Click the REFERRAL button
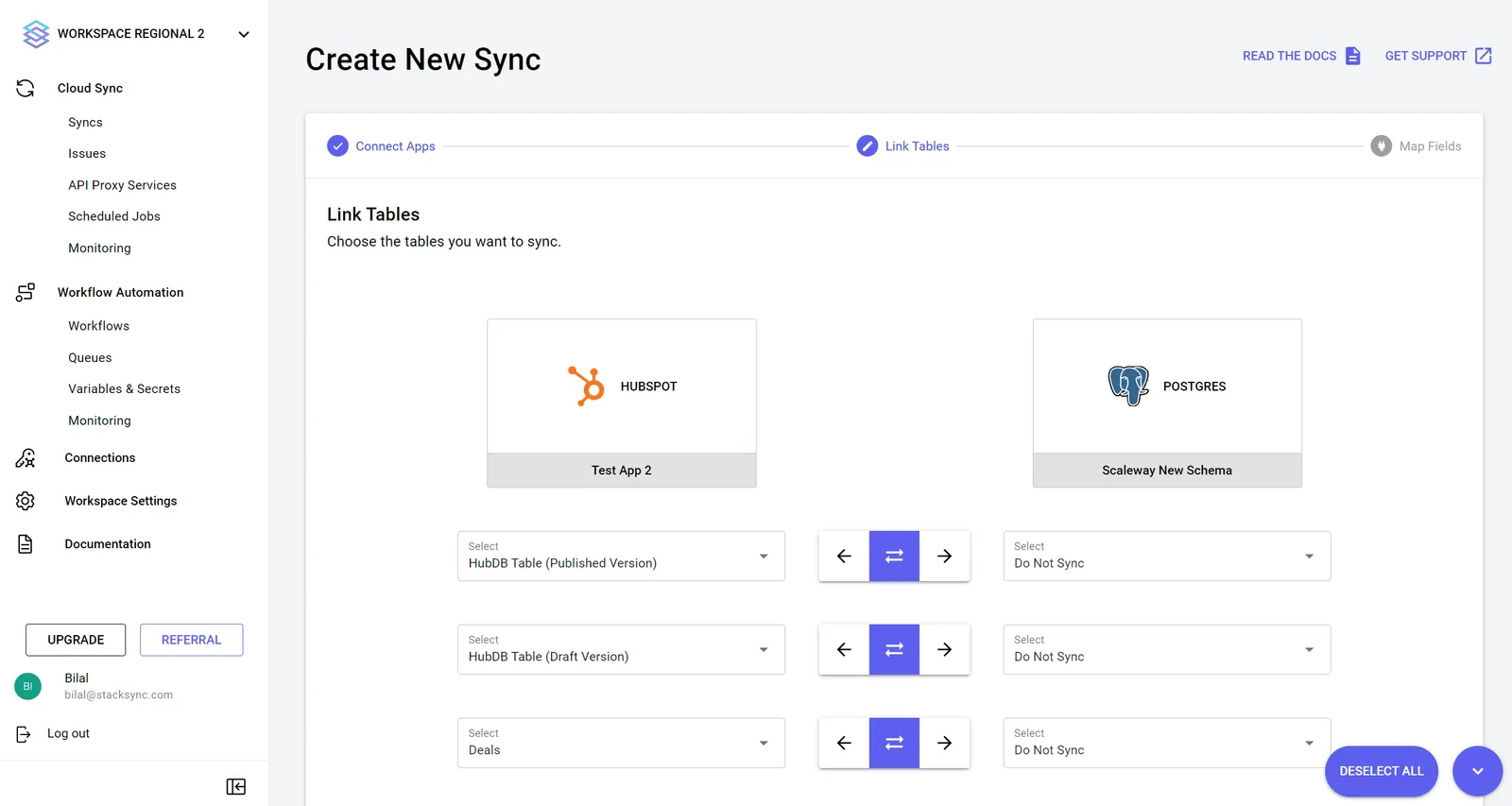Screen dimensions: 1512x806 click(x=191, y=640)
